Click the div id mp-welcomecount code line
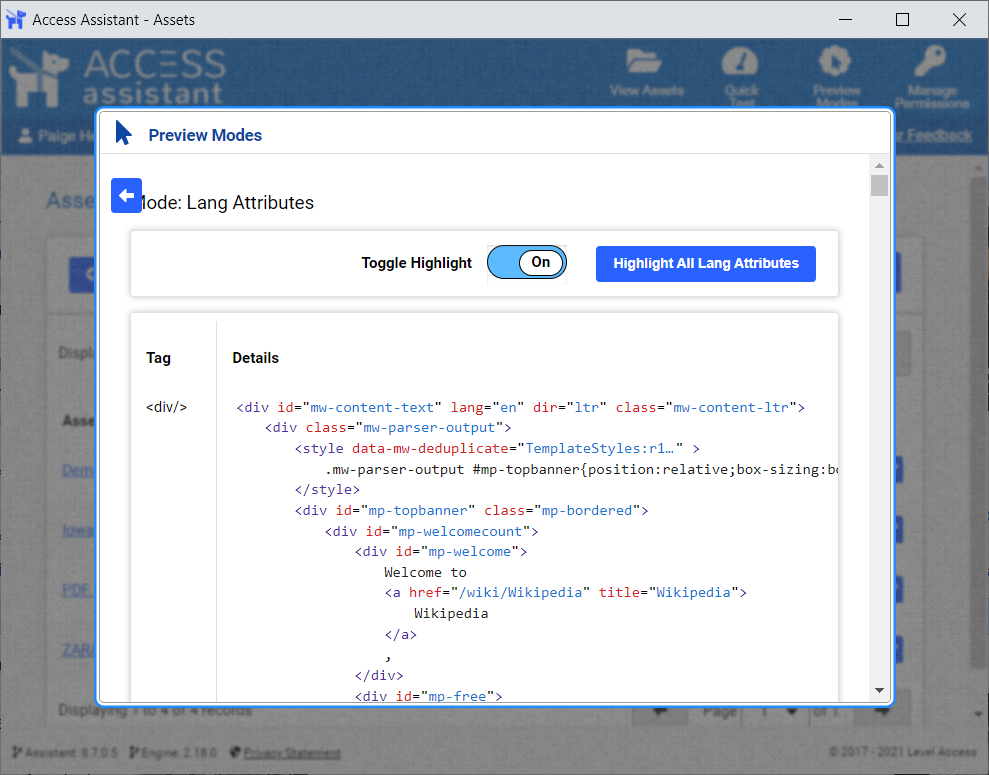 pyautogui.click(x=431, y=531)
